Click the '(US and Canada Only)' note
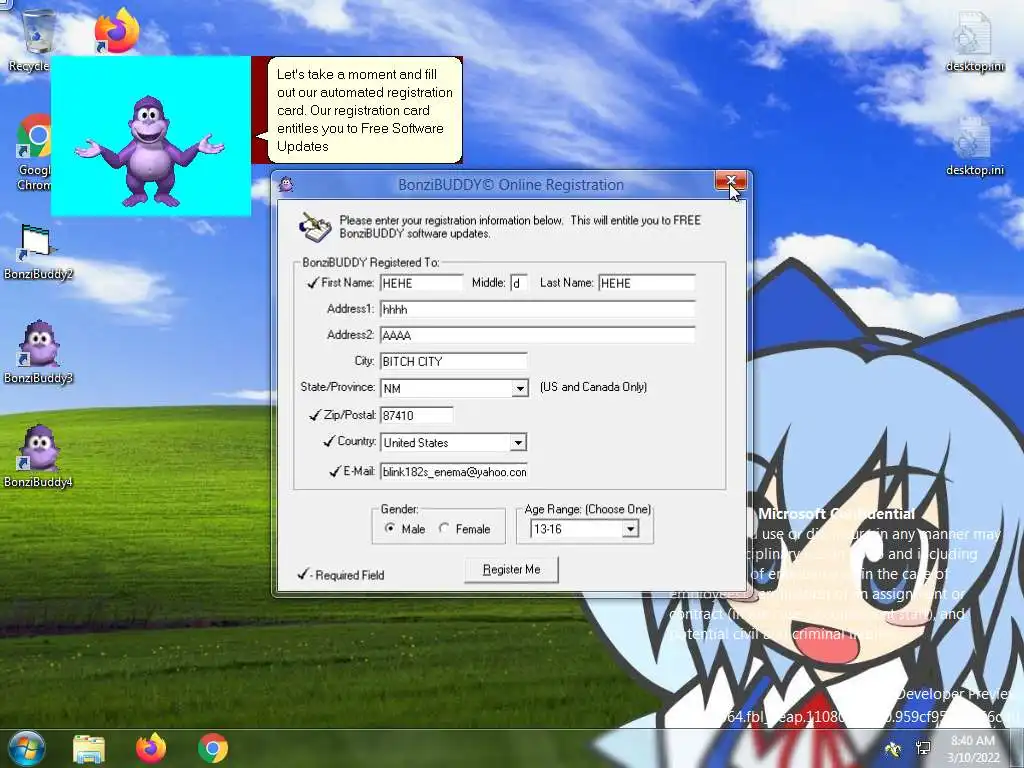 593,387
